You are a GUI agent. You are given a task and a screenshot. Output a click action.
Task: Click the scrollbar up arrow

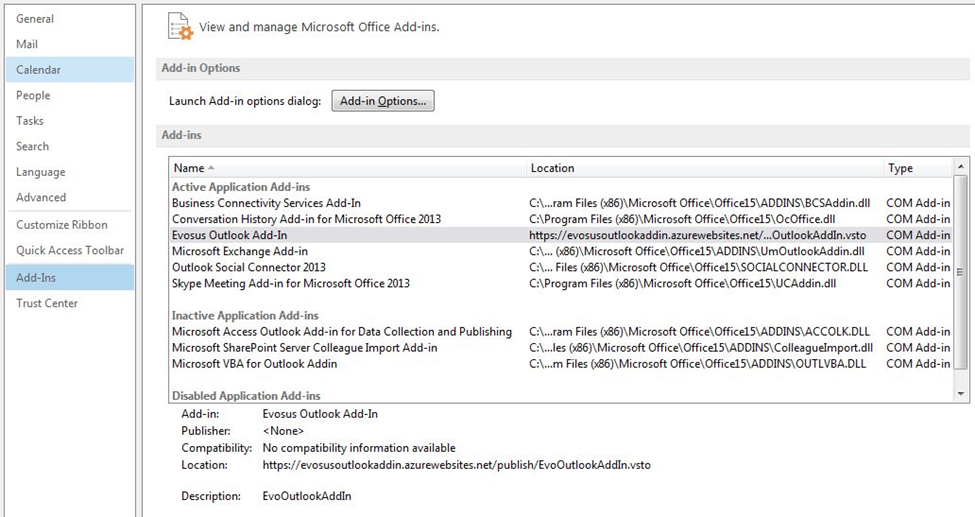961,167
